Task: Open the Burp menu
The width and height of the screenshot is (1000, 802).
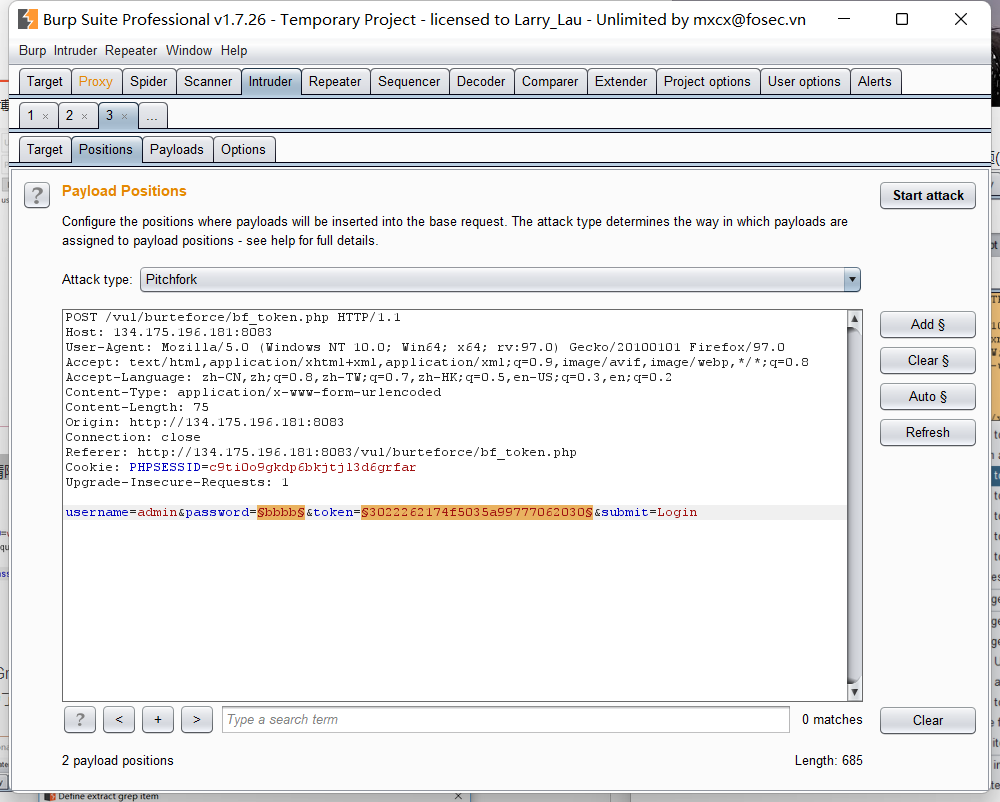Action: point(33,50)
